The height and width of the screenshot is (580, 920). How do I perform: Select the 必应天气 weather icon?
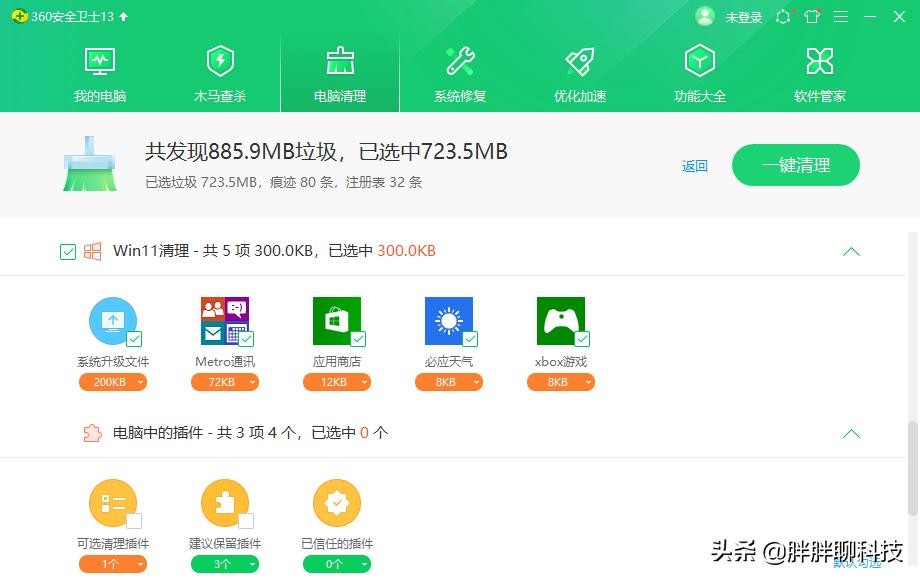449,320
